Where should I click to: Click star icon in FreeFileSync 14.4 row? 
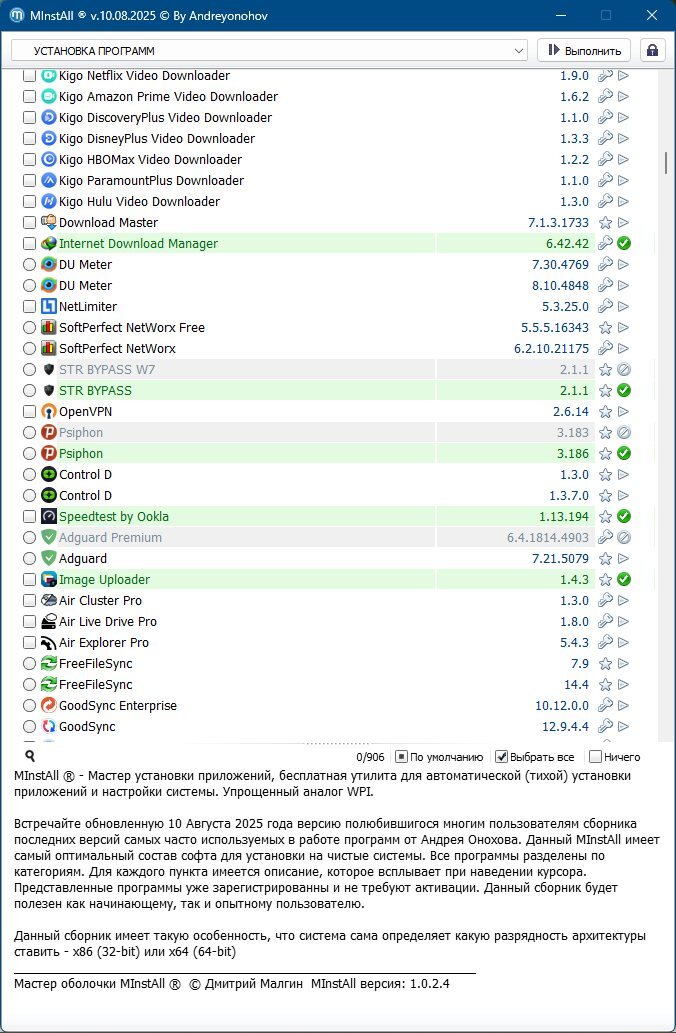coord(605,685)
